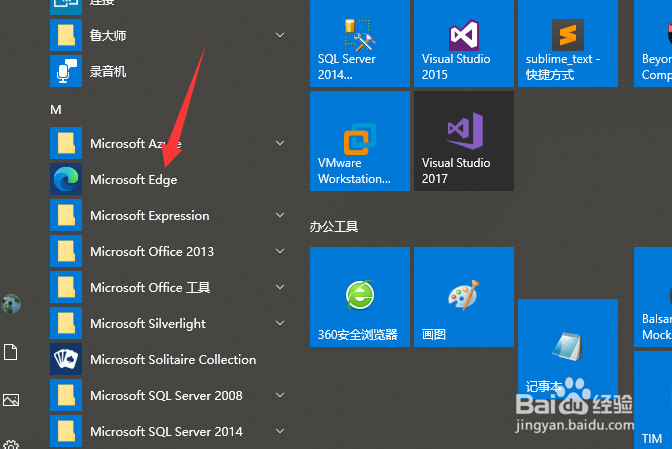Screen dimensions: 672x449
Task: Select the 录音机 label
Action: point(108,71)
